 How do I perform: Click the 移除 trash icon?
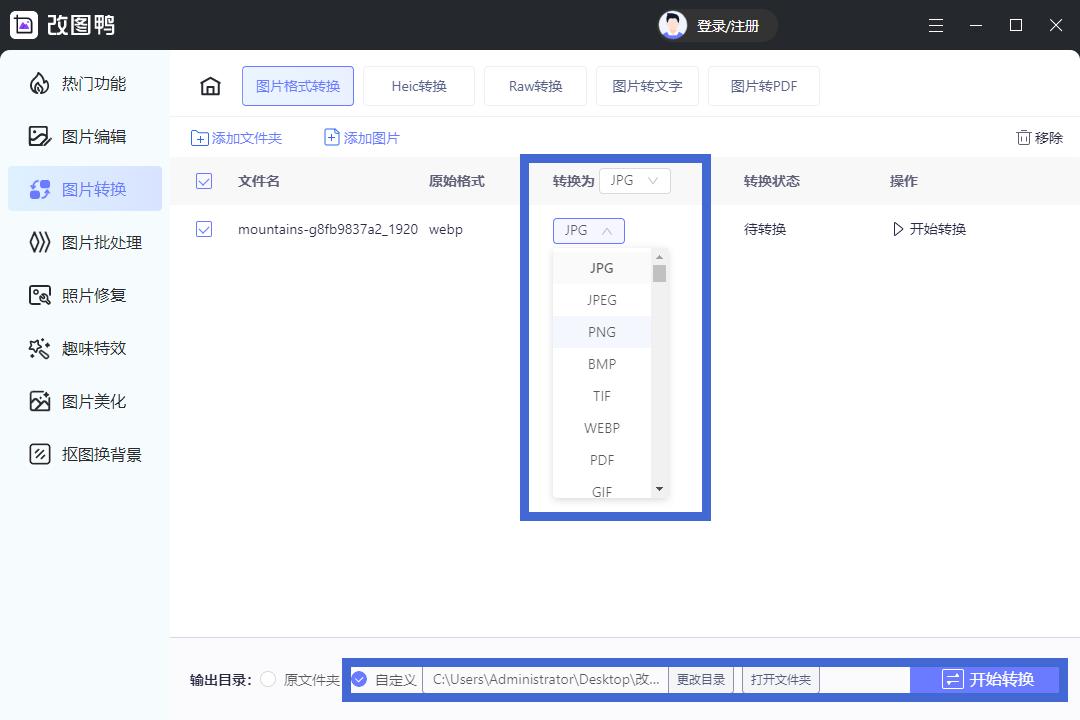point(1039,137)
